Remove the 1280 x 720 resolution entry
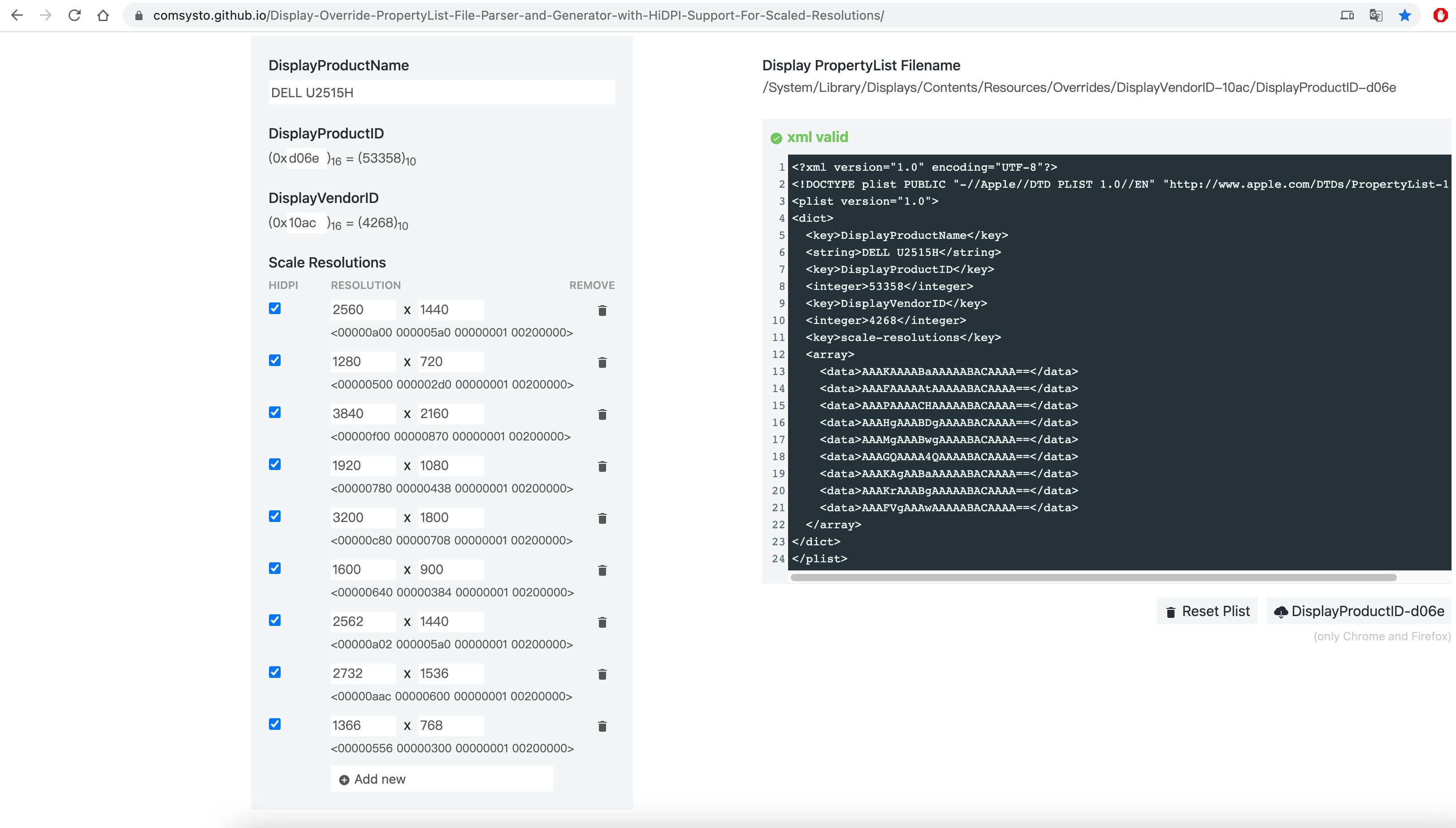This screenshot has width=1456, height=828. click(x=602, y=362)
